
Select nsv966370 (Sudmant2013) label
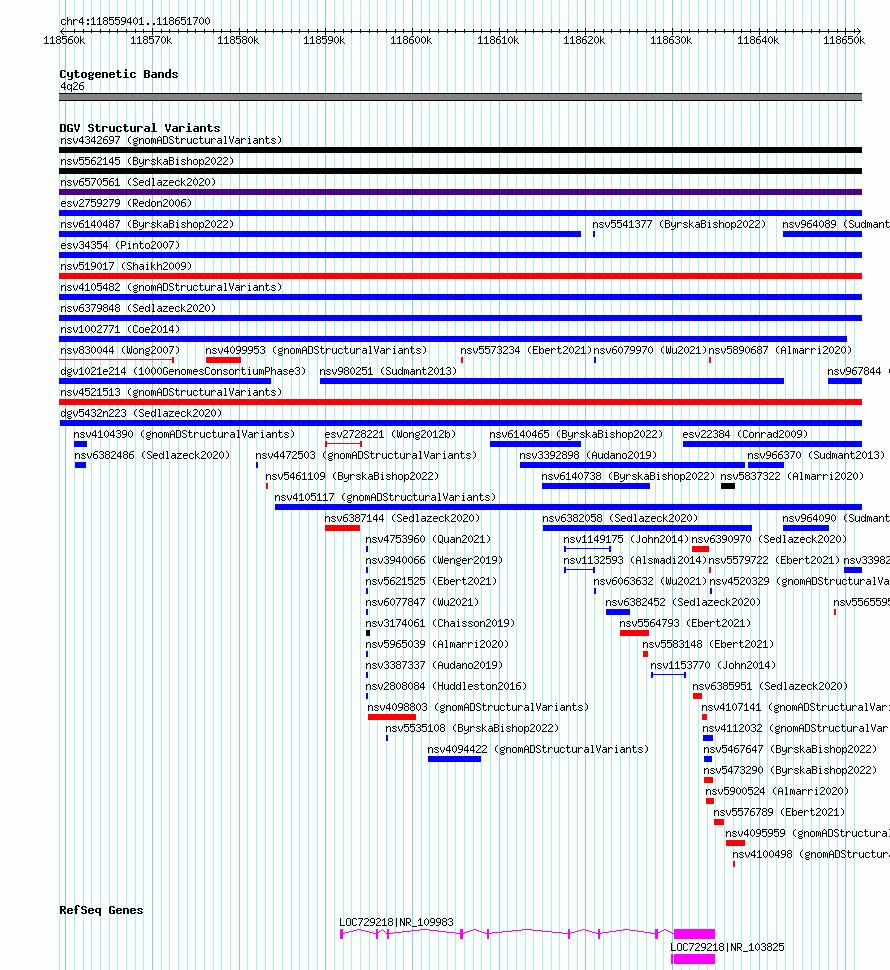[x=816, y=456]
